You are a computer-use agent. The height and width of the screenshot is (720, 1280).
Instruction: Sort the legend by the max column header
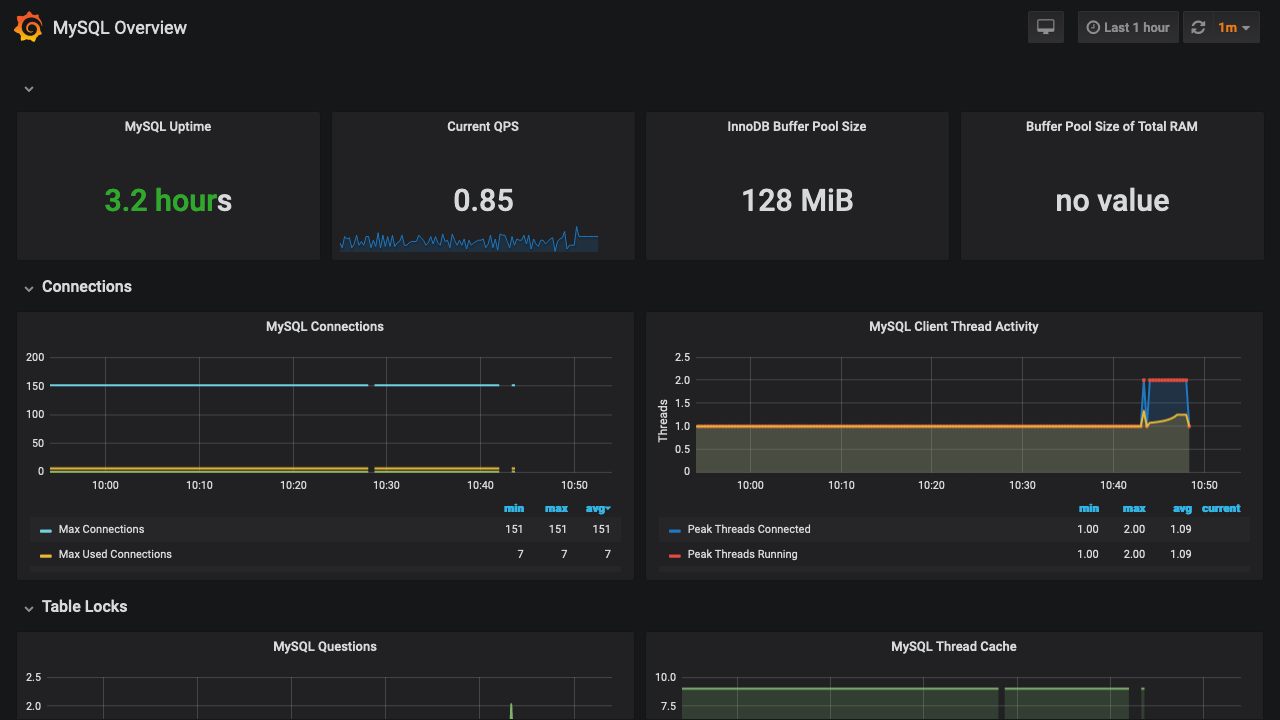point(556,508)
